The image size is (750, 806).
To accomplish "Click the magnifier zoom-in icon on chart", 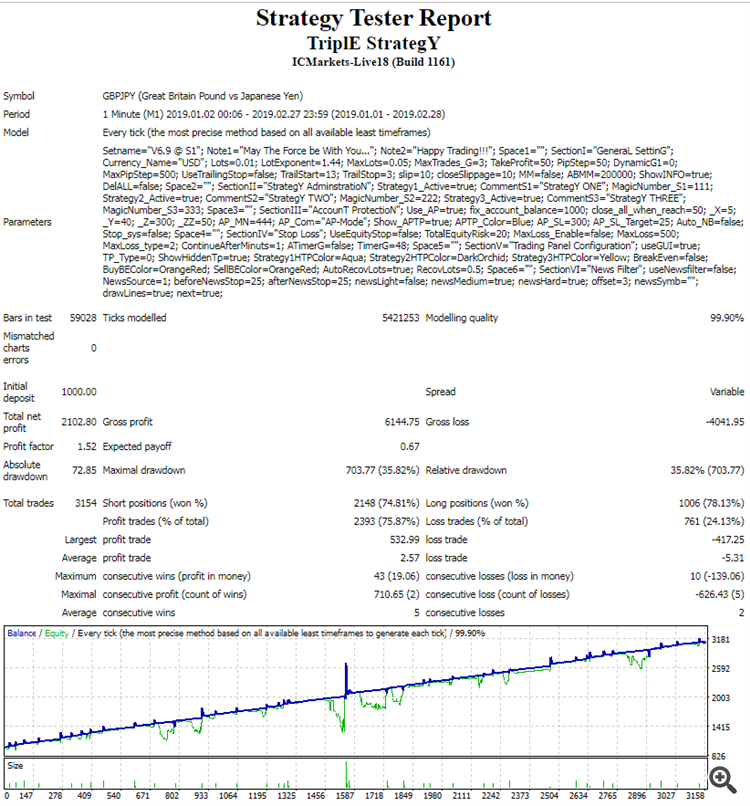I will 723,780.
